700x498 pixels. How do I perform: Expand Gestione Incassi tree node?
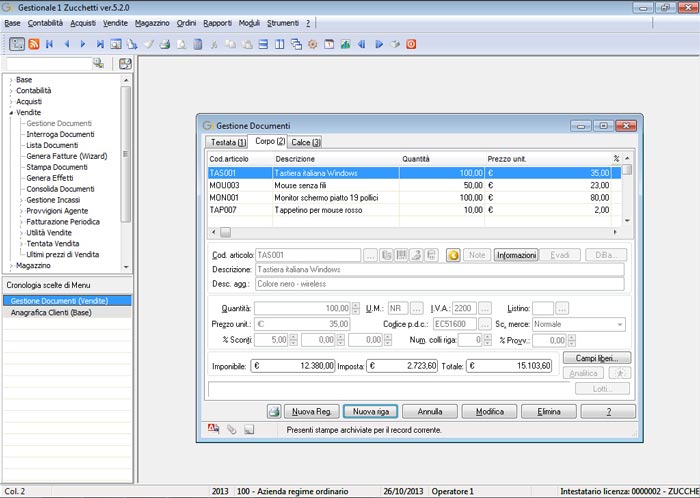tap(21, 200)
